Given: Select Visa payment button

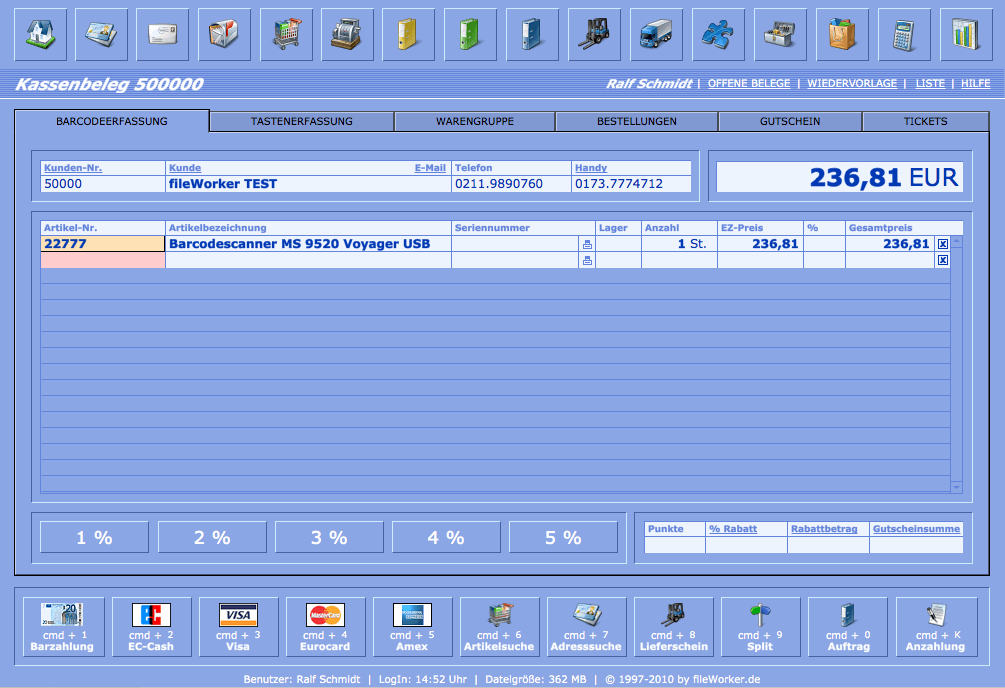Looking at the screenshot, I should click(238, 627).
